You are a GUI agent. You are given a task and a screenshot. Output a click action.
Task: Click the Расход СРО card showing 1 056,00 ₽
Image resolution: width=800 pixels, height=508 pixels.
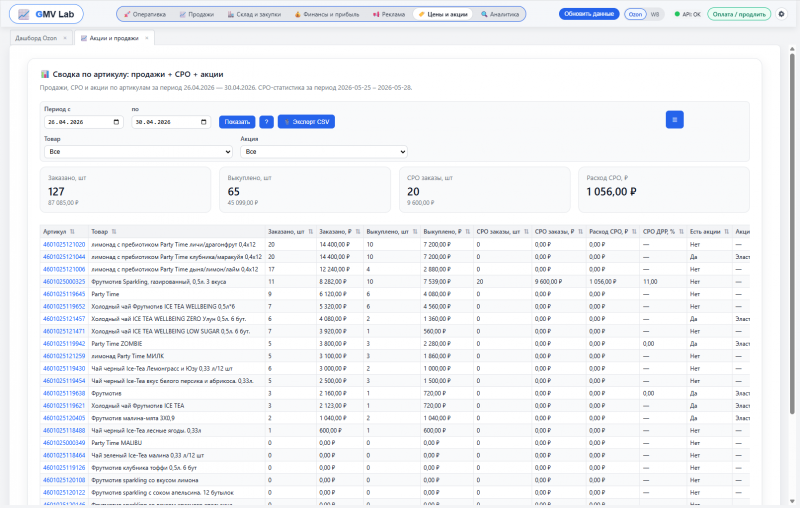coord(664,190)
